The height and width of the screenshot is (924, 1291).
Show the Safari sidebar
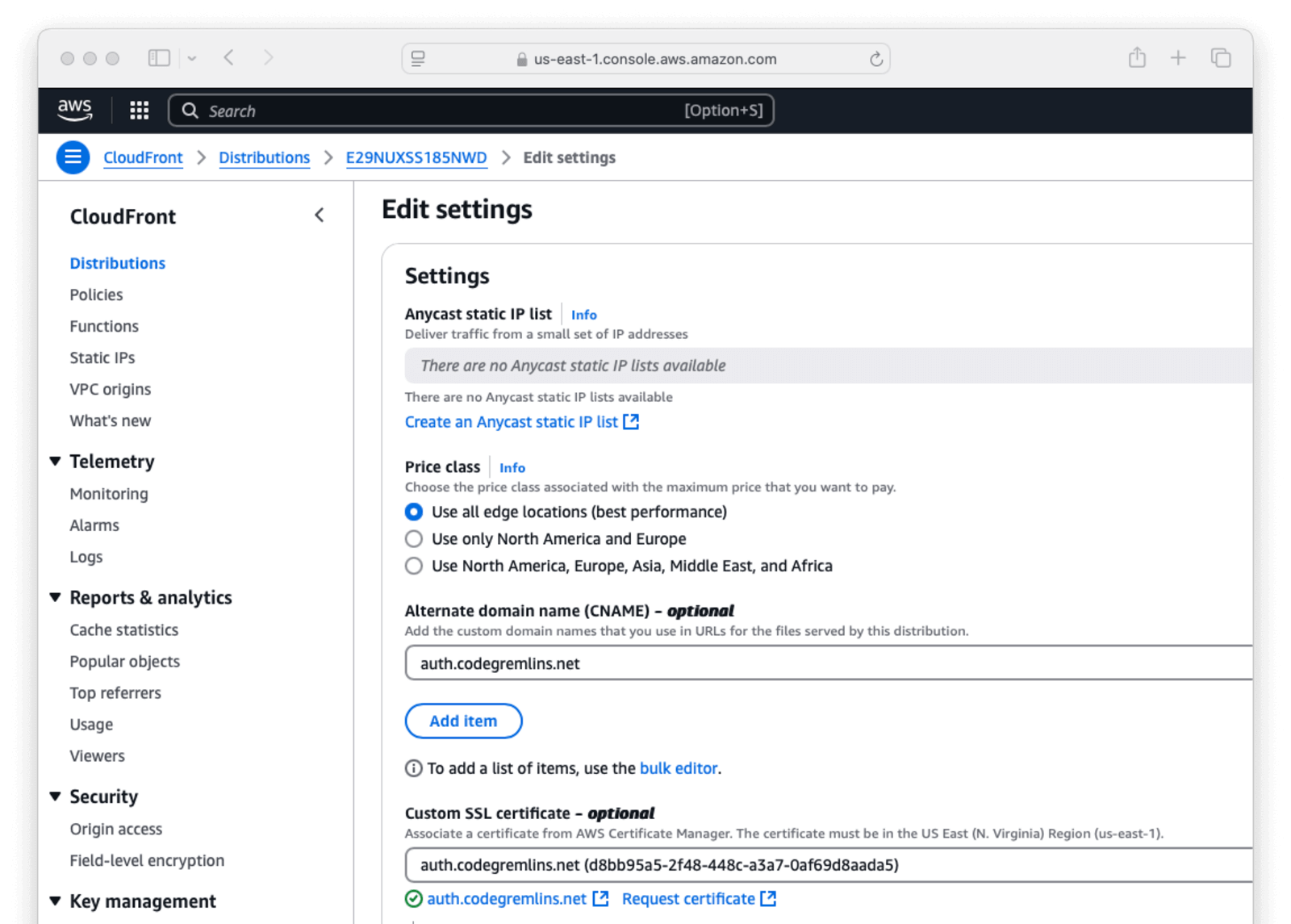pos(159,58)
